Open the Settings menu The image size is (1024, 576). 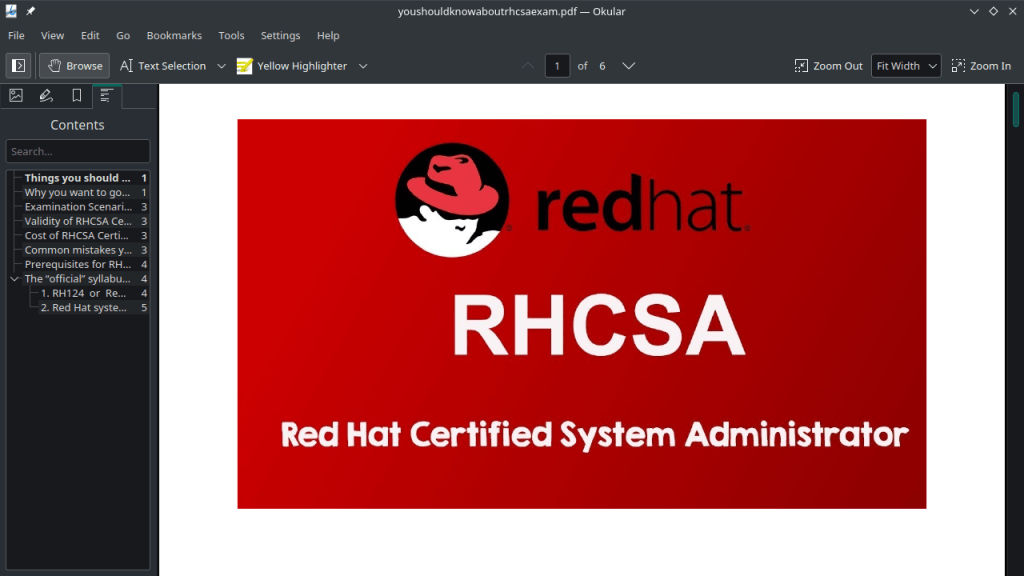[280, 35]
